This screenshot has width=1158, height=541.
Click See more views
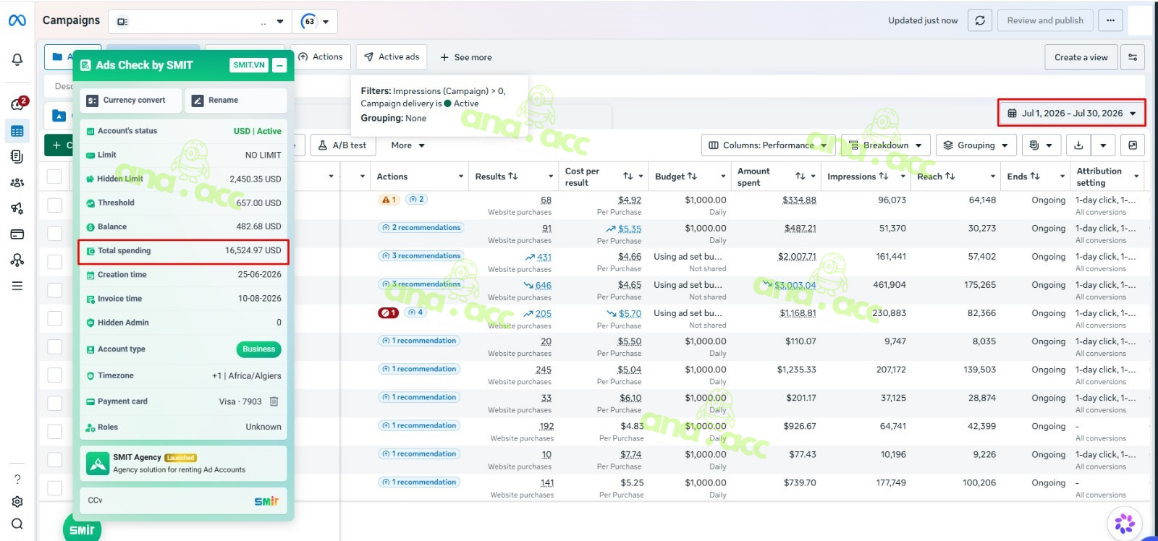click(x=466, y=57)
